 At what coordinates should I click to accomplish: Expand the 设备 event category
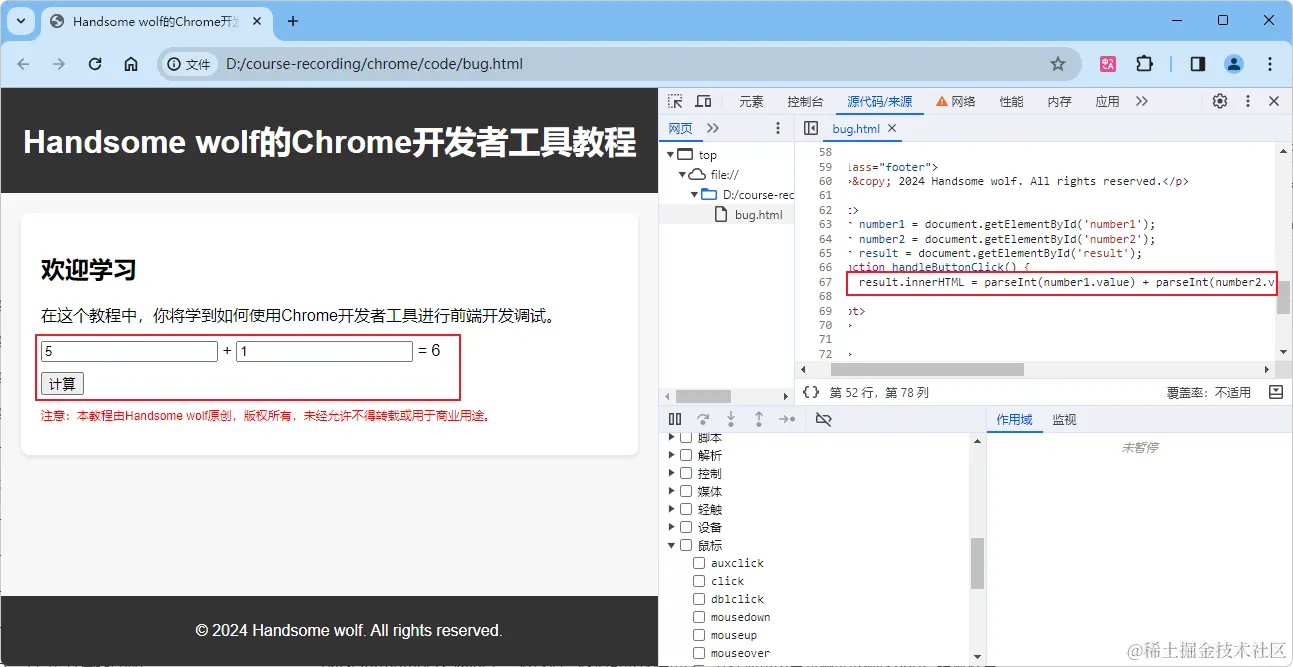(672, 527)
